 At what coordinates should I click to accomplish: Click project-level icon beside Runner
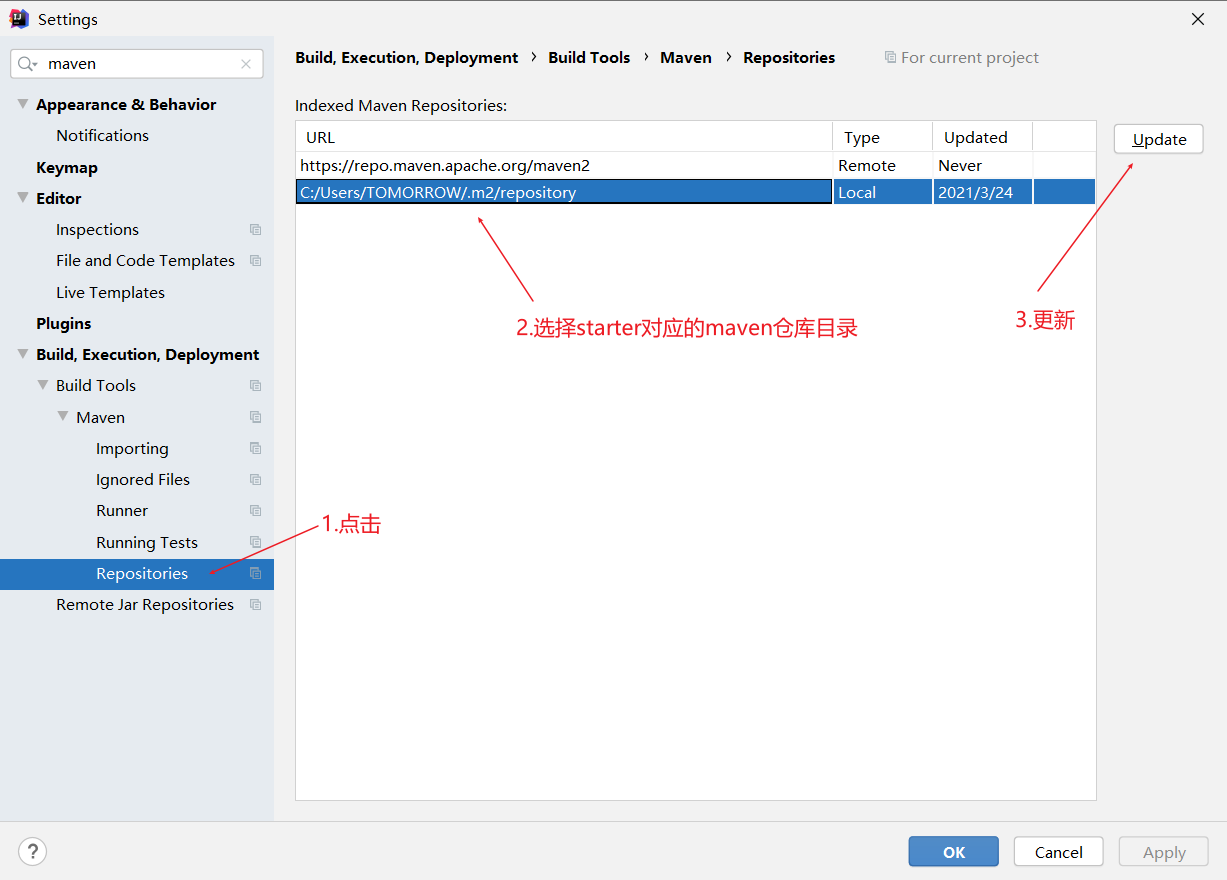[255, 511]
